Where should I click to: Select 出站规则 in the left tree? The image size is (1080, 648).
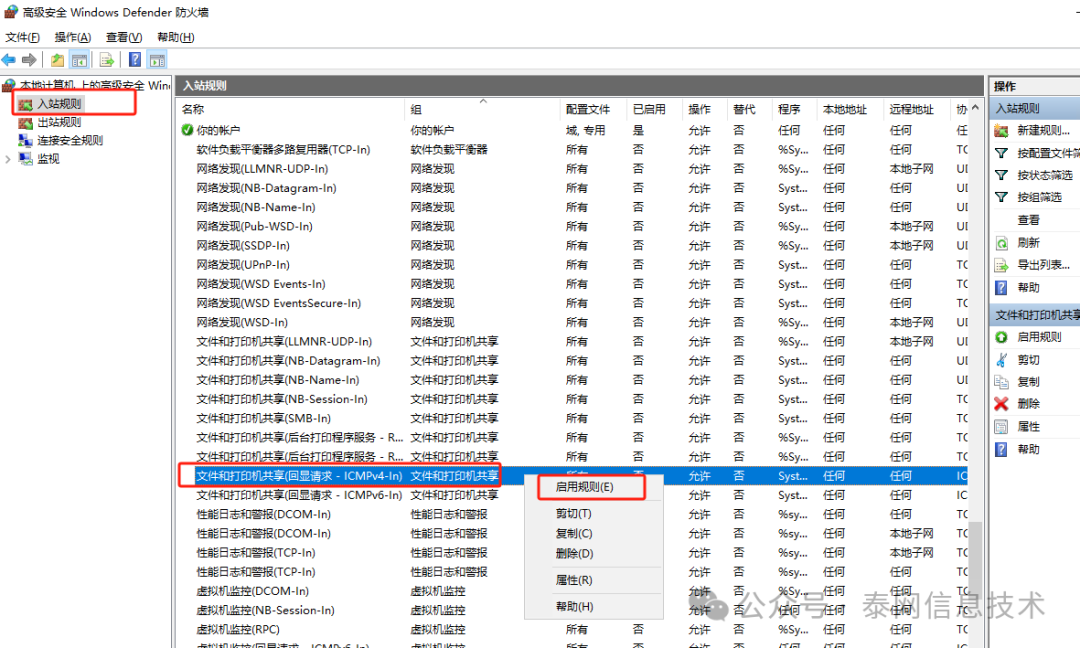[x=59, y=122]
